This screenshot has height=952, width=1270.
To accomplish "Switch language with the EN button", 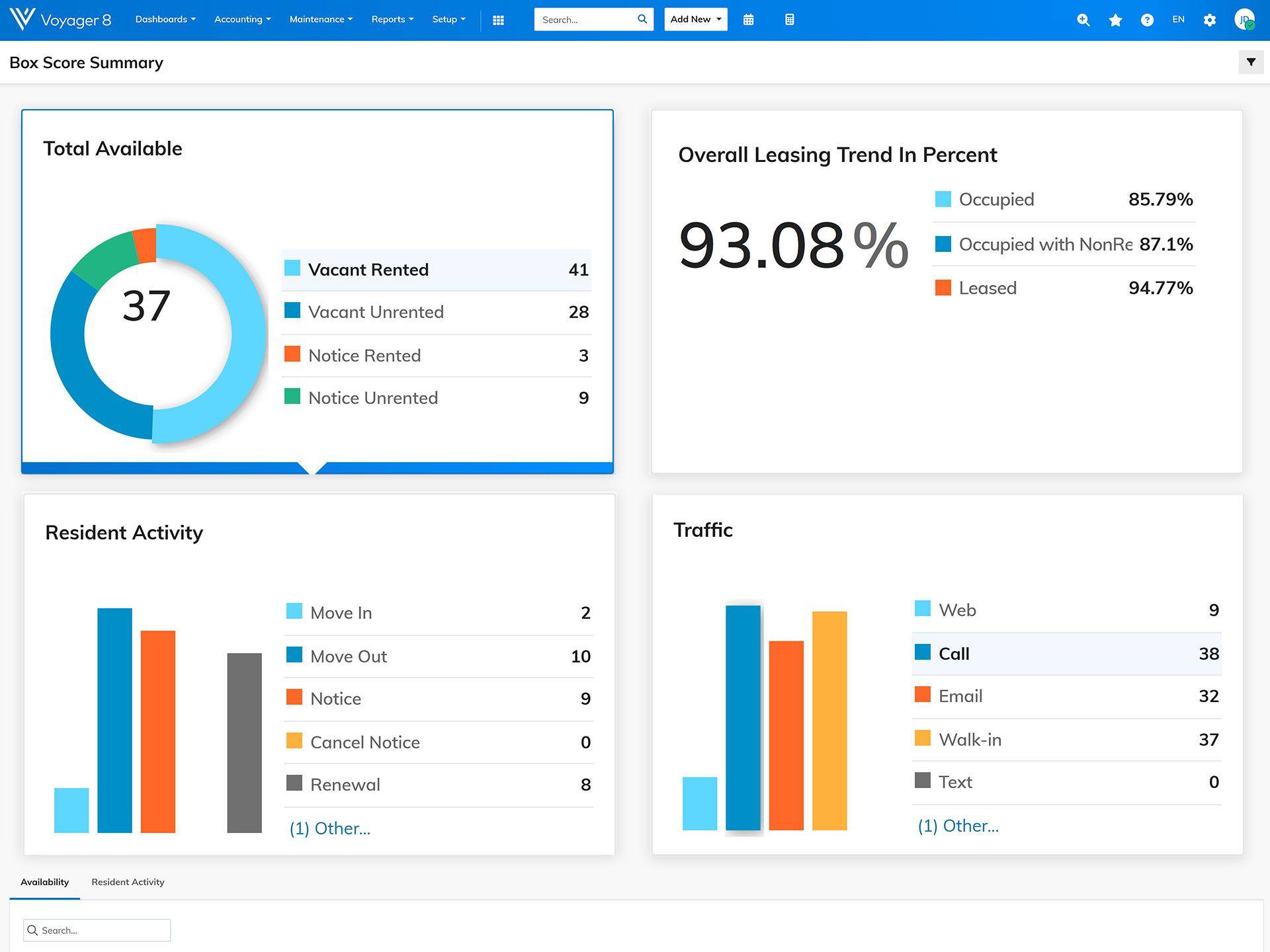I will 1178,19.
